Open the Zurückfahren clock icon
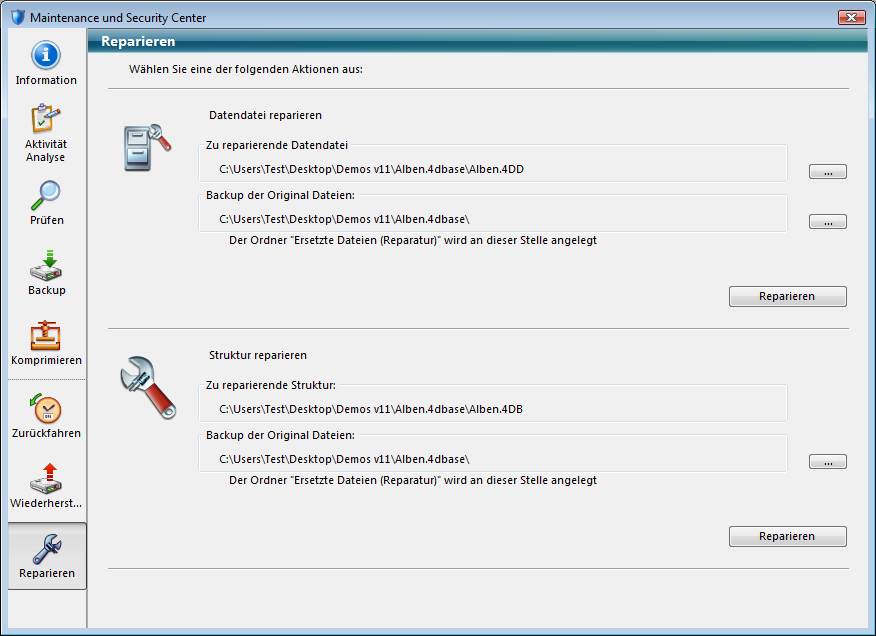This screenshot has height=636, width=876. pos(46,408)
